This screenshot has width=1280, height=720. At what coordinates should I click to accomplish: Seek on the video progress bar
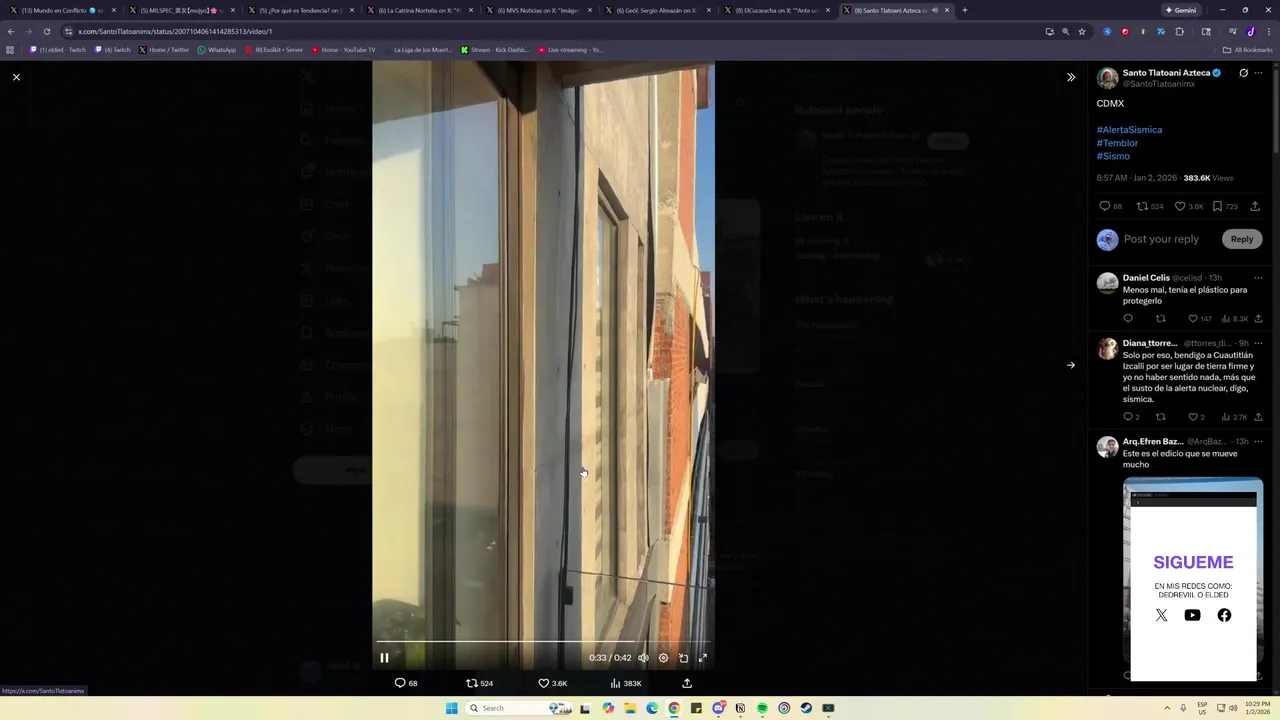543,642
